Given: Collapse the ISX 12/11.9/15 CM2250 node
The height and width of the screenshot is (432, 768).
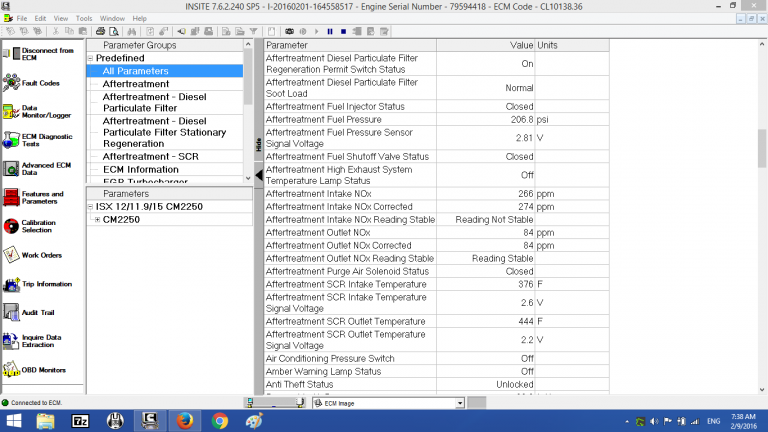Looking at the screenshot, I should tap(91, 207).
